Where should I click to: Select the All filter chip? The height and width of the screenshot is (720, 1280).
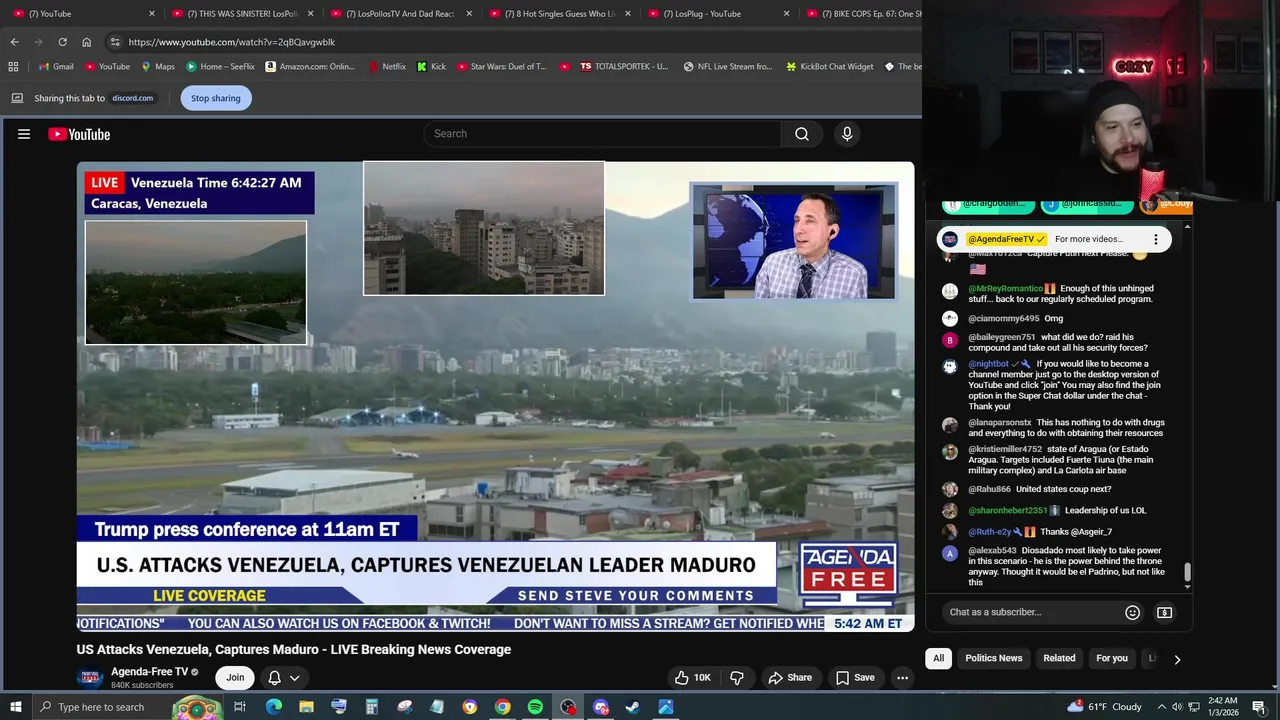[938, 658]
